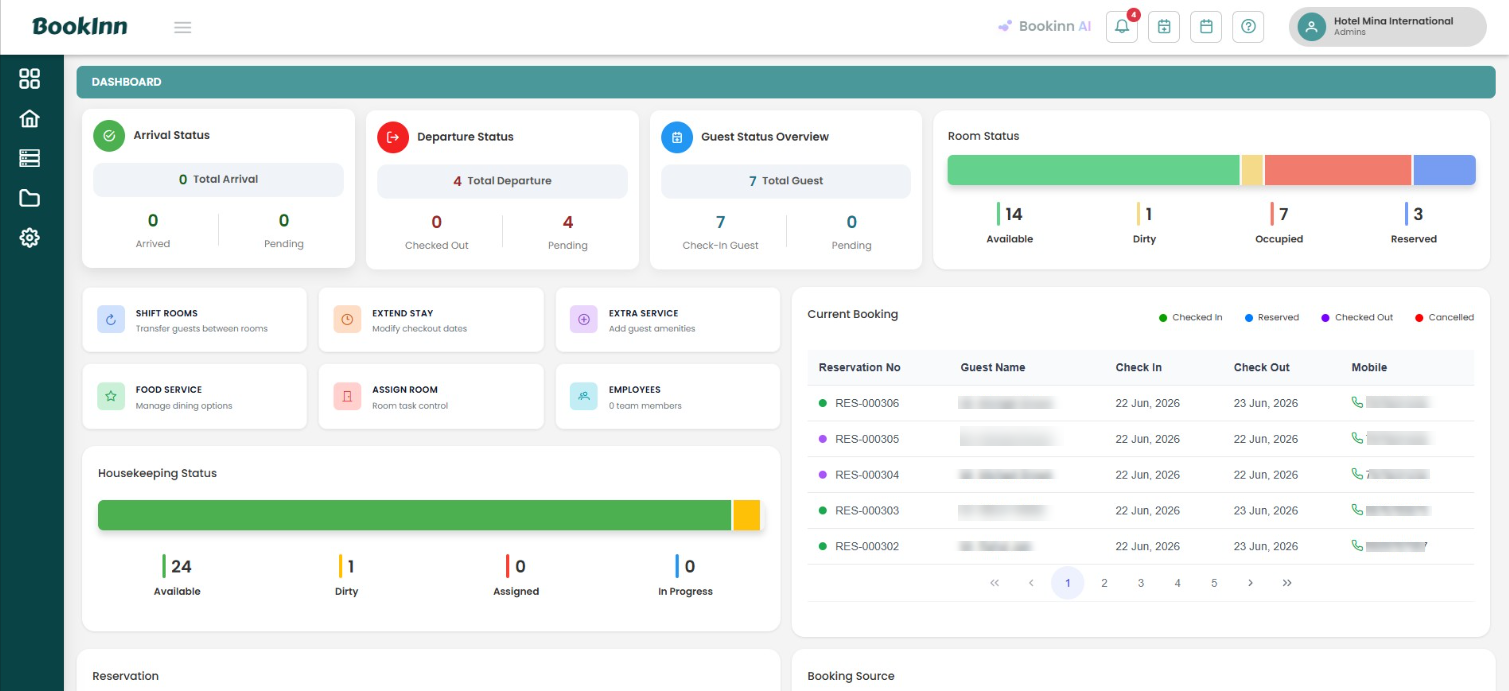Click the Check Out column header
This screenshot has height=691, width=1509.
coord(1261,367)
